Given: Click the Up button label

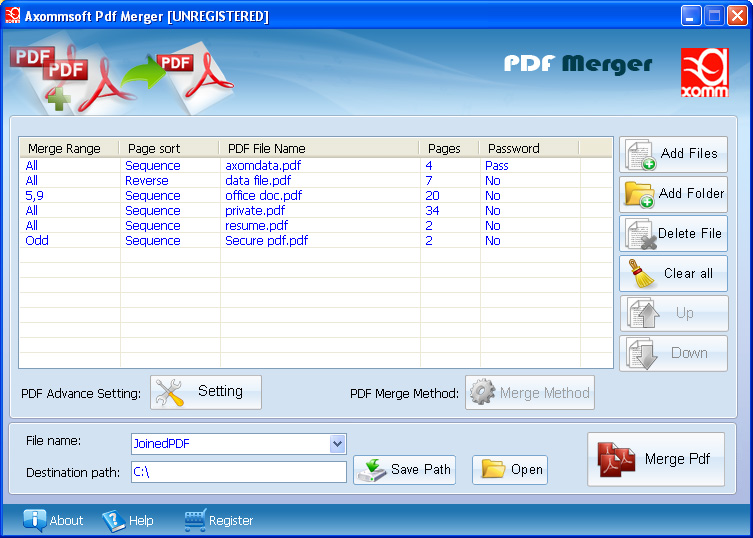Looking at the screenshot, I should pyautogui.click(x=685, y=313).
